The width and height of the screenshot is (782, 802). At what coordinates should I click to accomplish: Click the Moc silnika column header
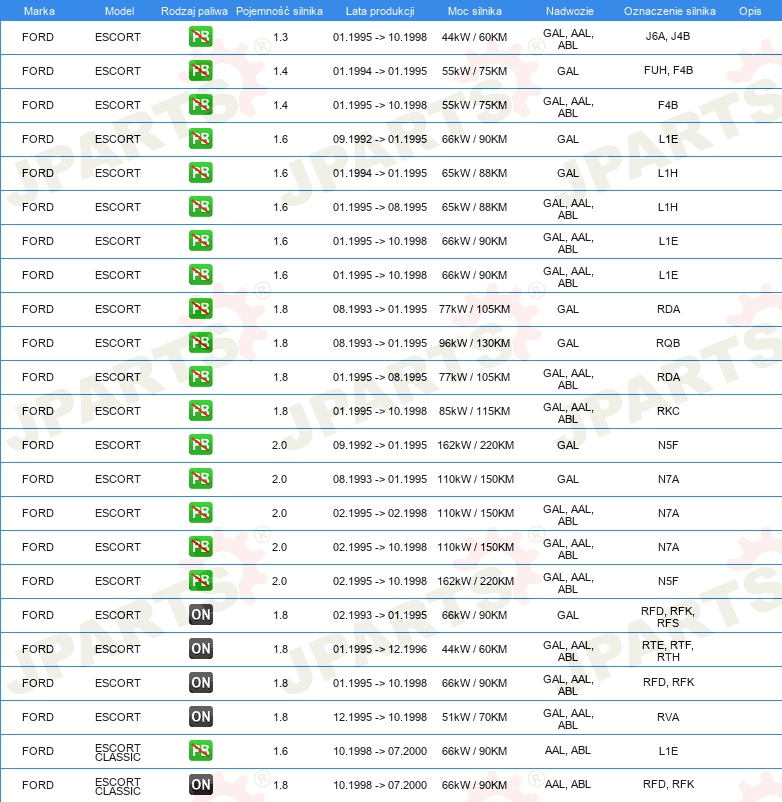tap(475, 11)
